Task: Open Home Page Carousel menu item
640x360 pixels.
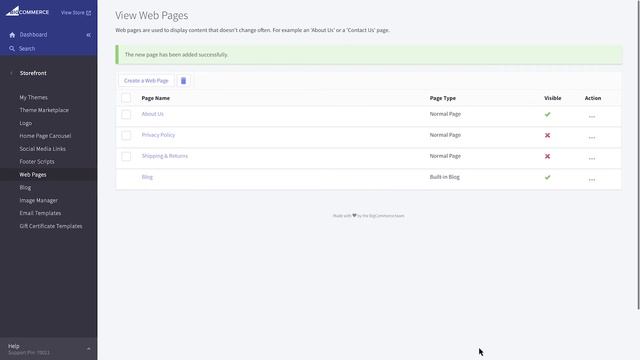Action: (x=45, y=136)
